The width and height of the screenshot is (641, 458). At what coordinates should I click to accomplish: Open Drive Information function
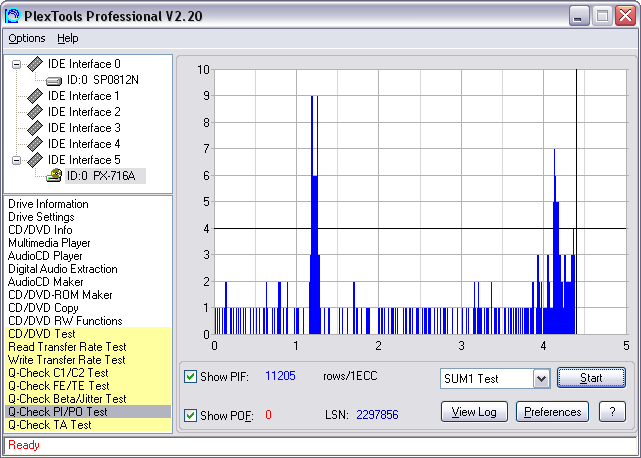pyautogui.click(x=48, y=204)
